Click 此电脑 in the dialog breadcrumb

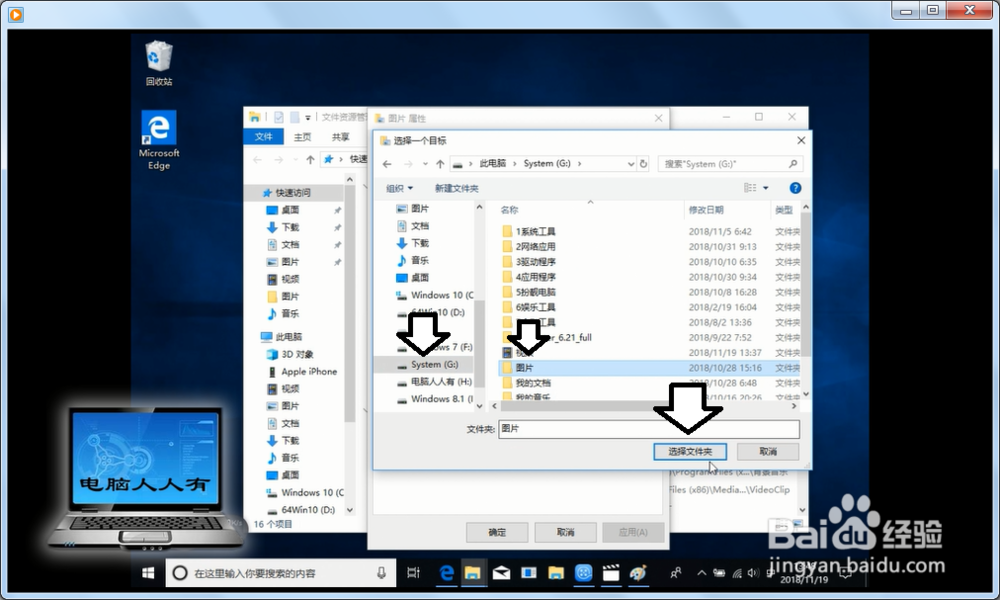click(x=492, y=164)
